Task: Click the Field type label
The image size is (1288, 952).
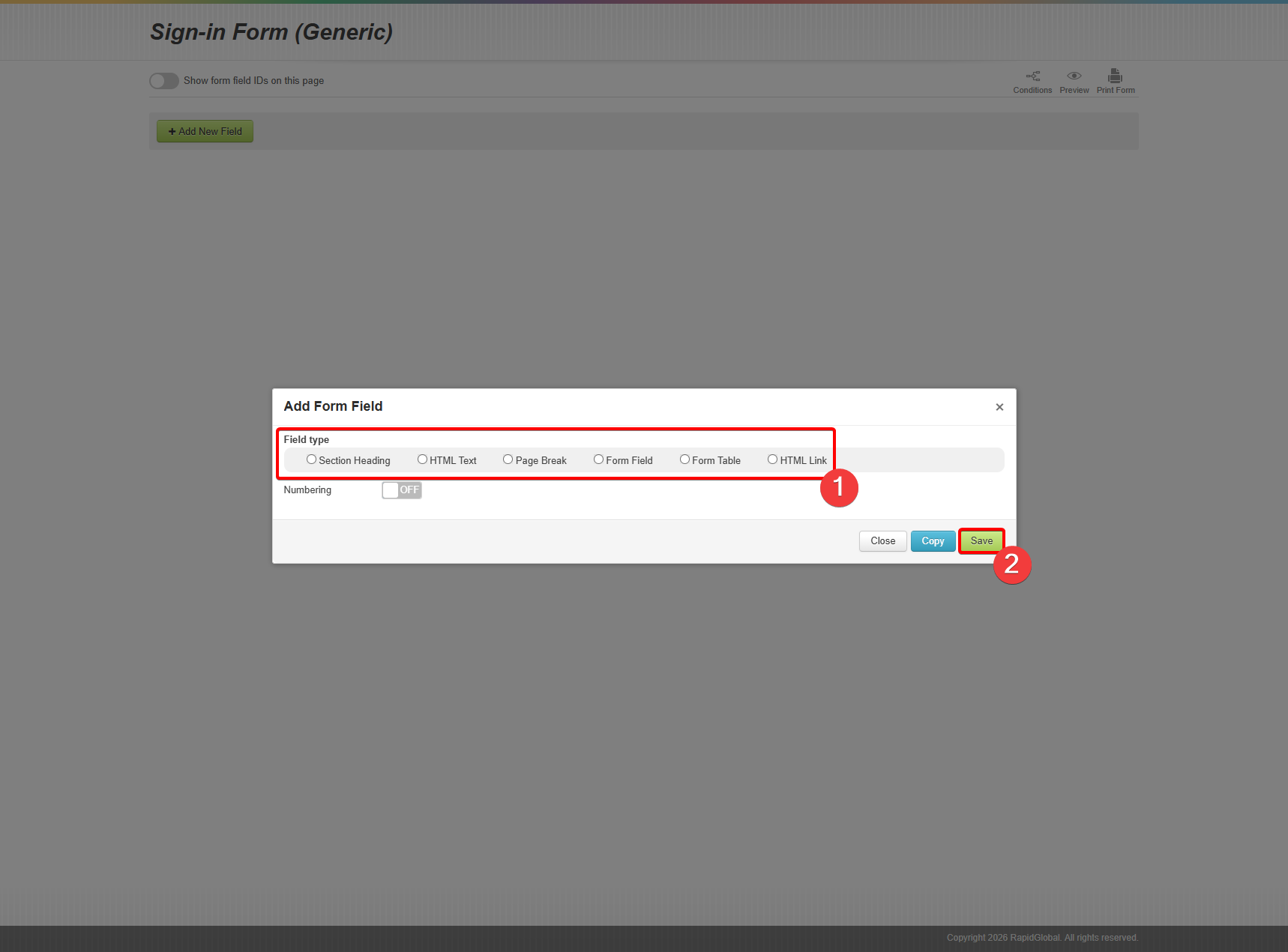Action: [306, 440]
